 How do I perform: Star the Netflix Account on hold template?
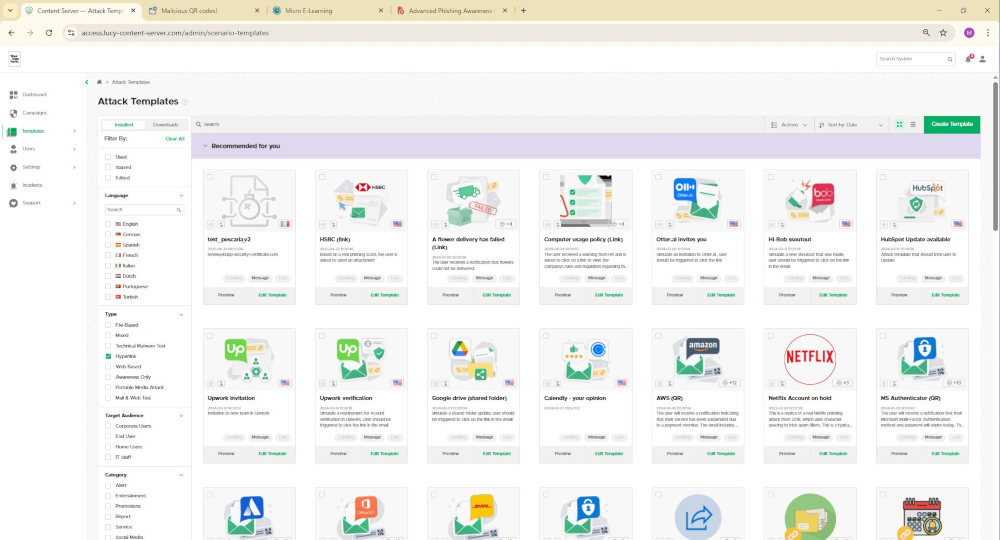point(772,383)
